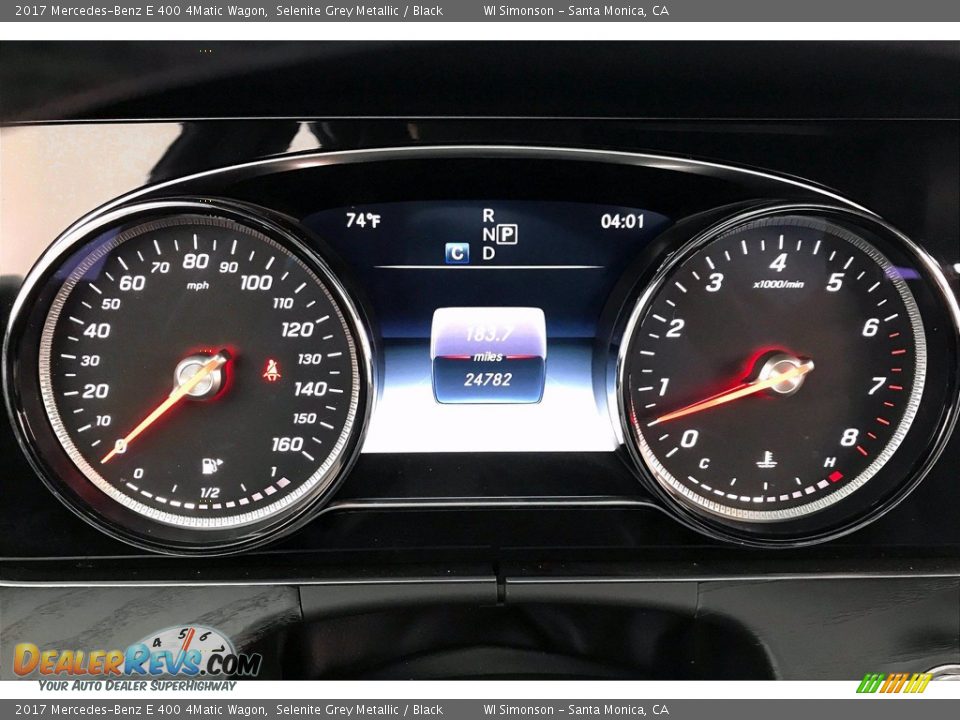Click the 140 mark on speedometer
This screenshot has height=720, width=960.
310,389
